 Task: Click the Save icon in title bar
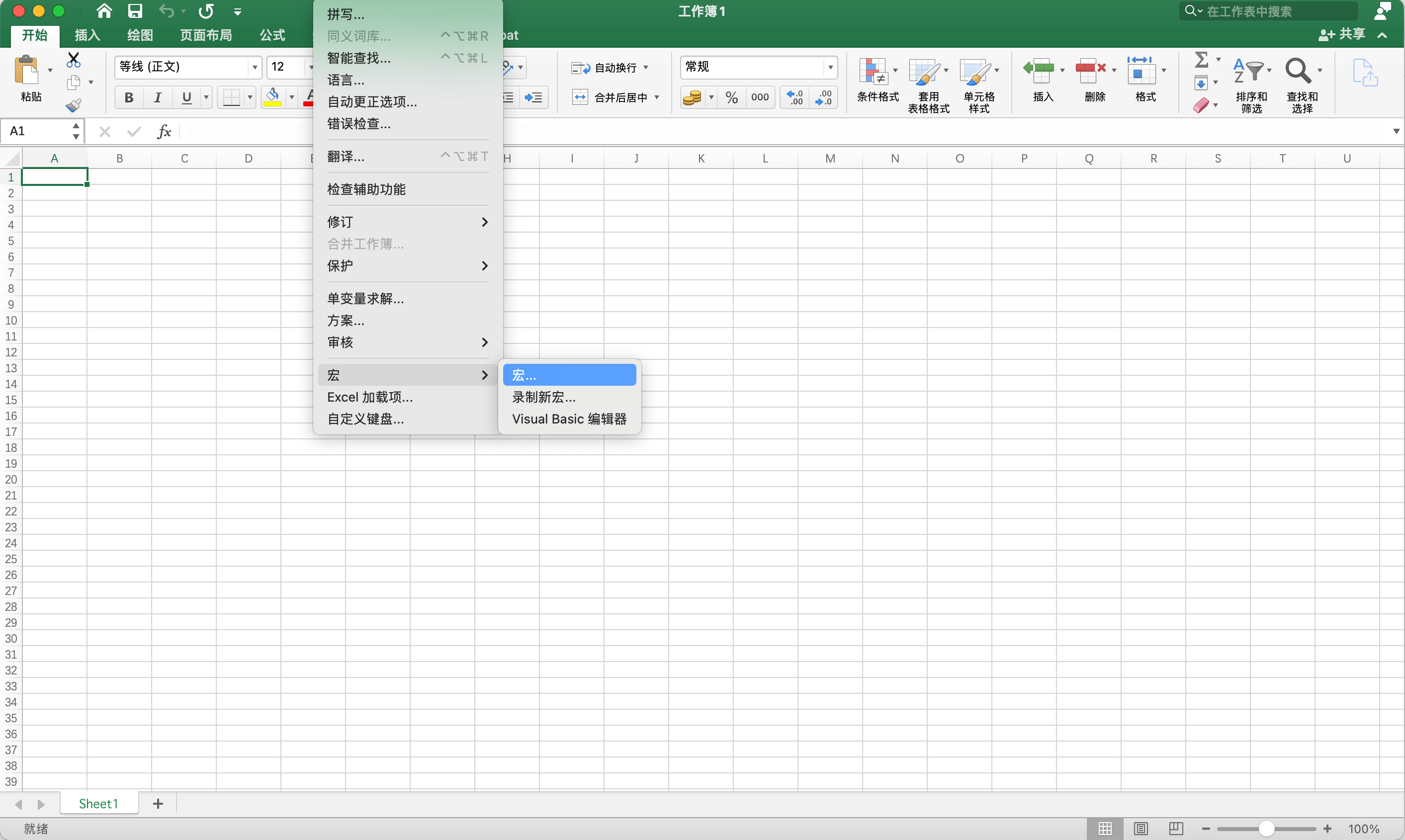pos(135,11)
